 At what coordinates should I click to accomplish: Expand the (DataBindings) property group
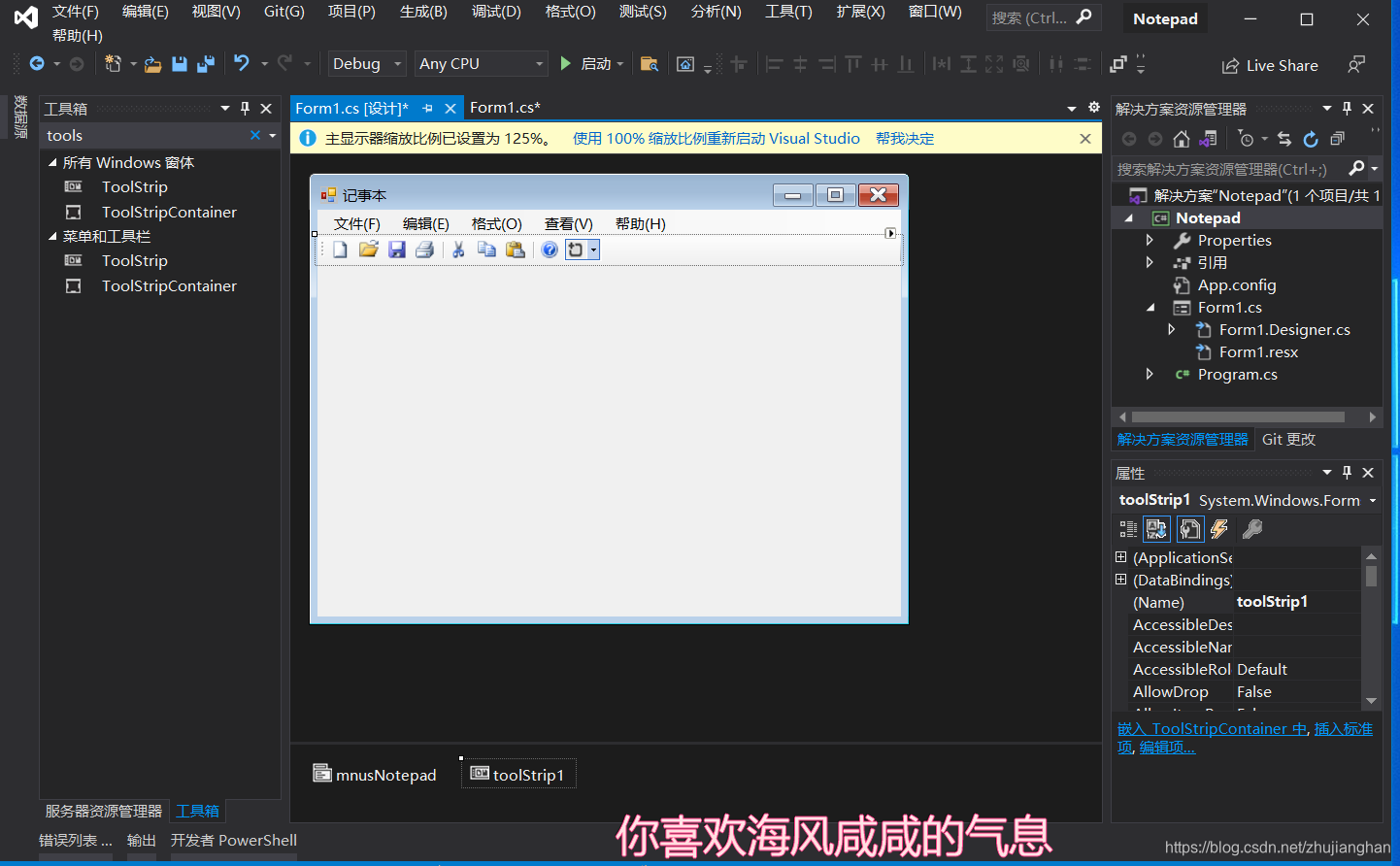1120,580
